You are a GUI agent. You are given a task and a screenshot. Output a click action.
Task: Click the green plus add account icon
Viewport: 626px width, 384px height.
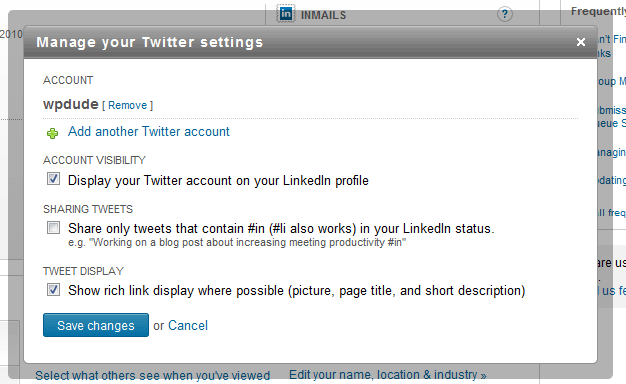[52, 133]
